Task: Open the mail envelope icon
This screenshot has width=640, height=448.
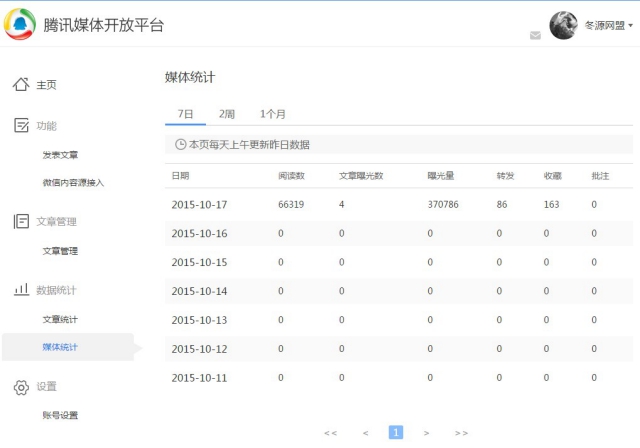Action: [x=535, y=35]
